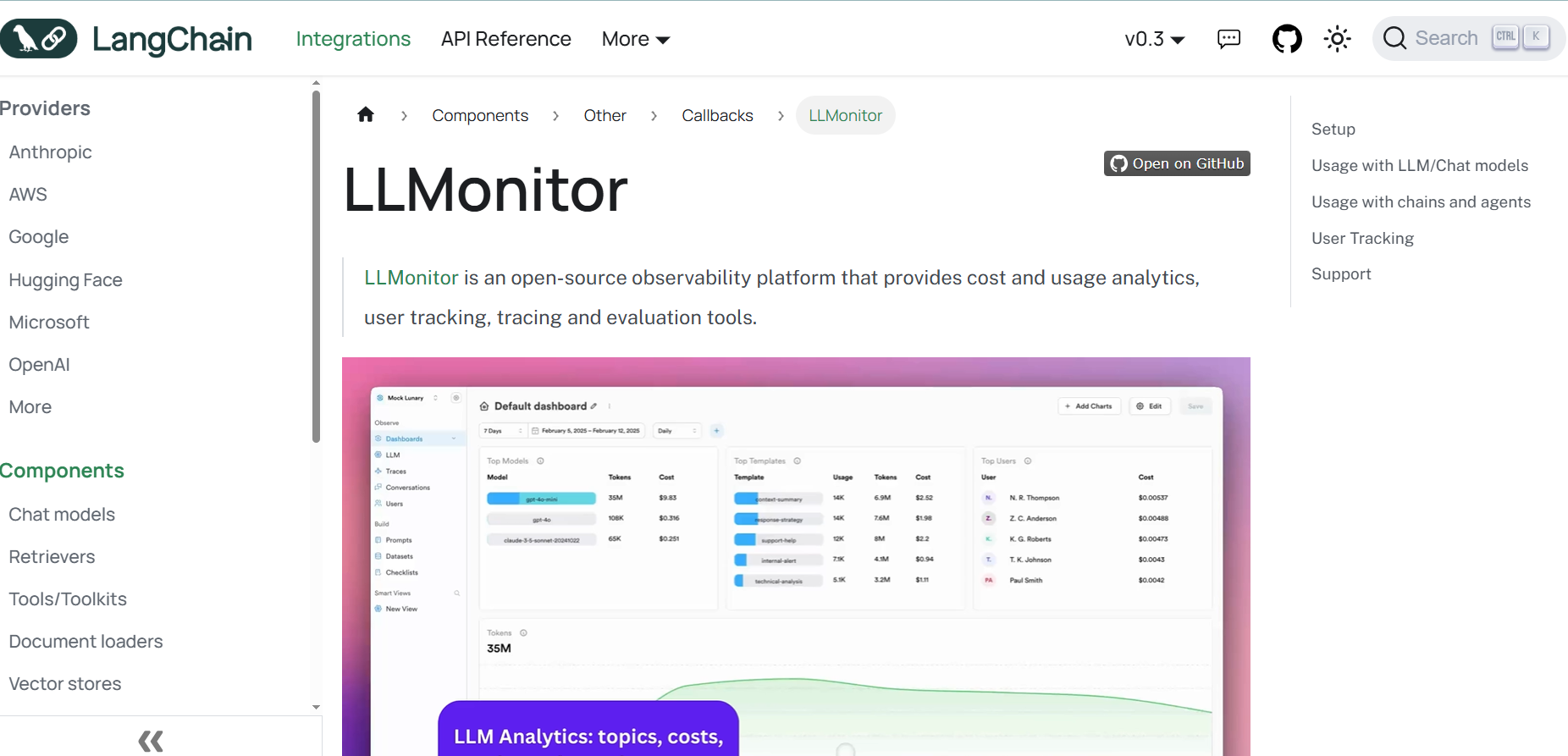Screen dimensions: 1568x756
Task: Jump to Usage with chains and agents
Action: 1421,201
